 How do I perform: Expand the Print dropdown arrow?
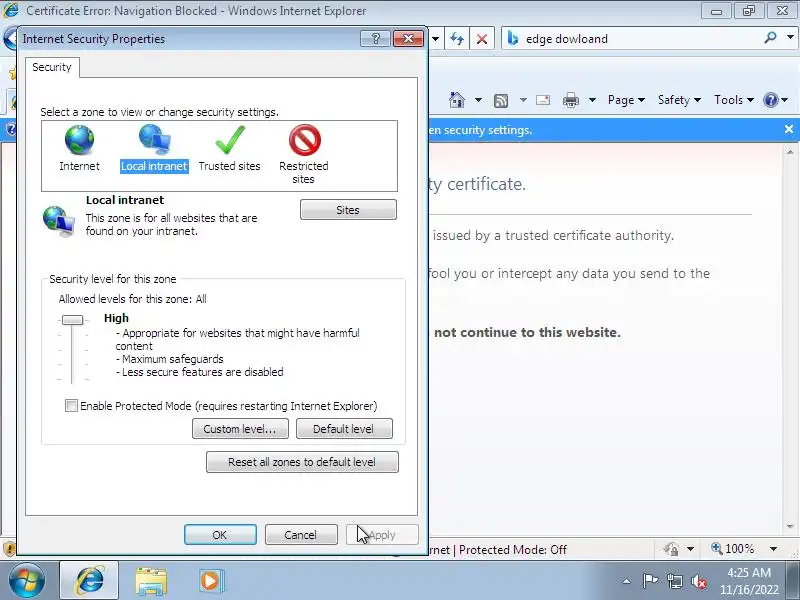[x=592, y=100]
